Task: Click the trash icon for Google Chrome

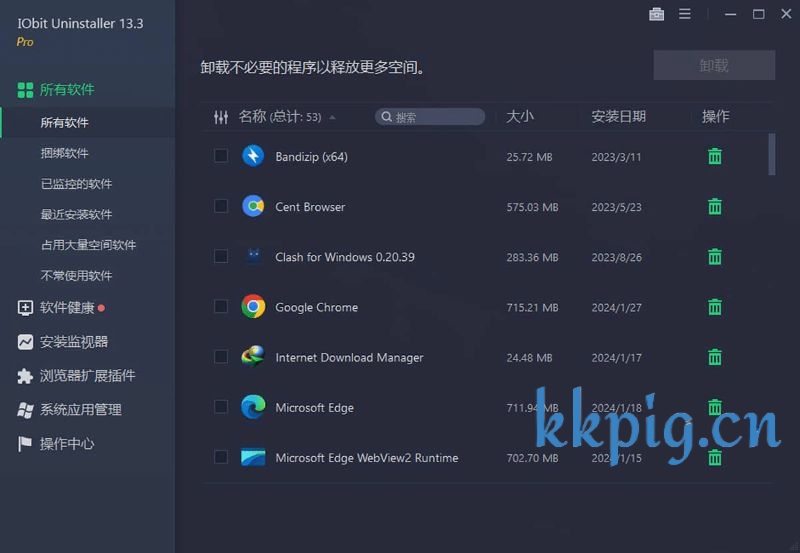Action: (715, 307)
